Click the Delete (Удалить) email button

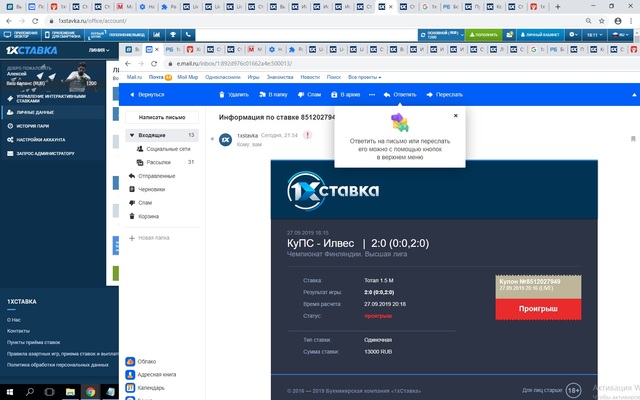(x=234, y=95)
